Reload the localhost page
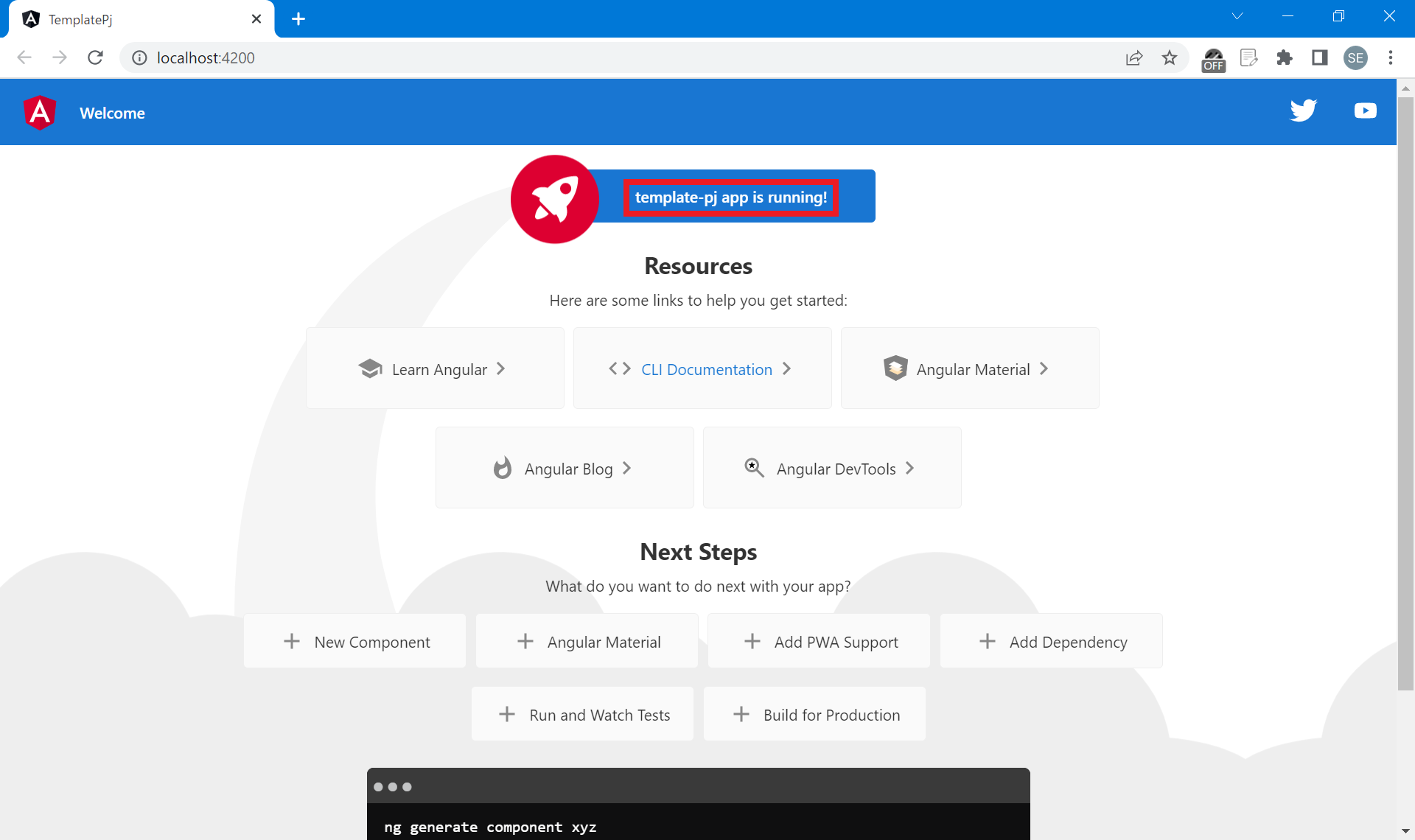This screenshot has width=1415, height=840. (95, 57)
